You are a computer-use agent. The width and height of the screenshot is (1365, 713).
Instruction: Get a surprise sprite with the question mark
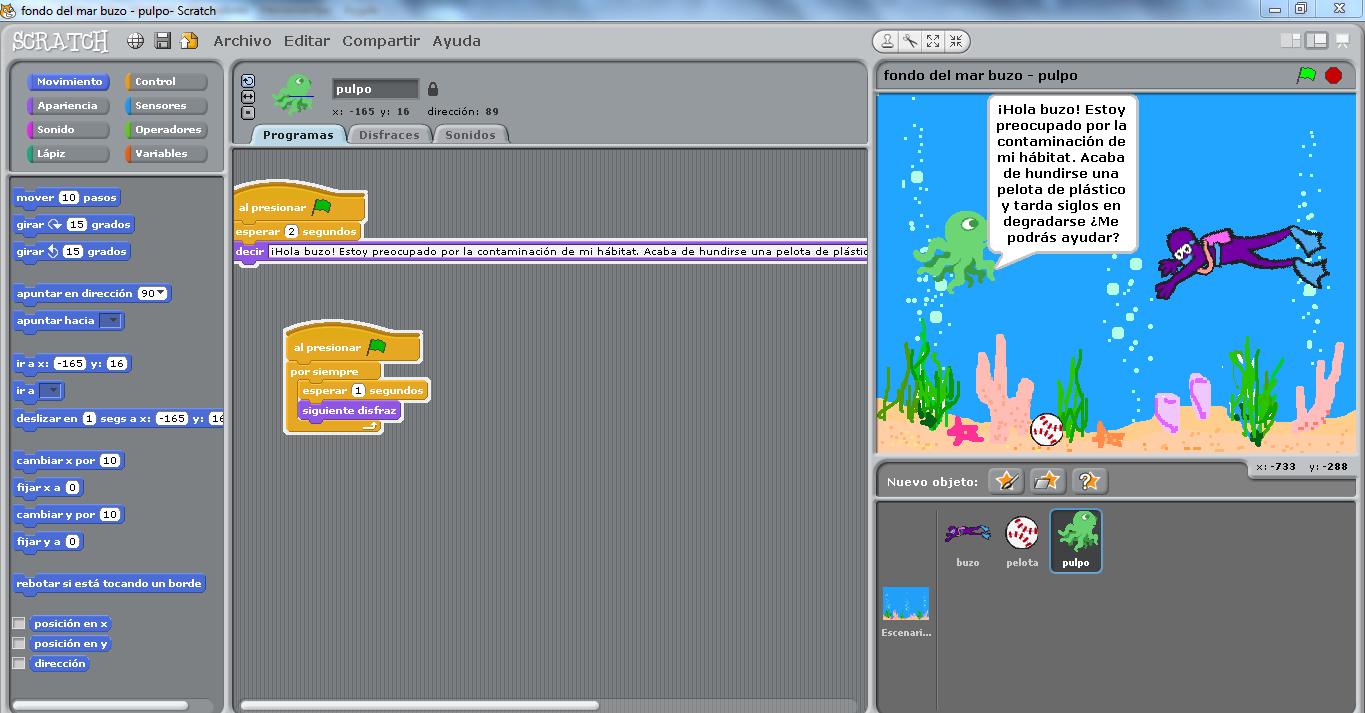[1089, 481]
